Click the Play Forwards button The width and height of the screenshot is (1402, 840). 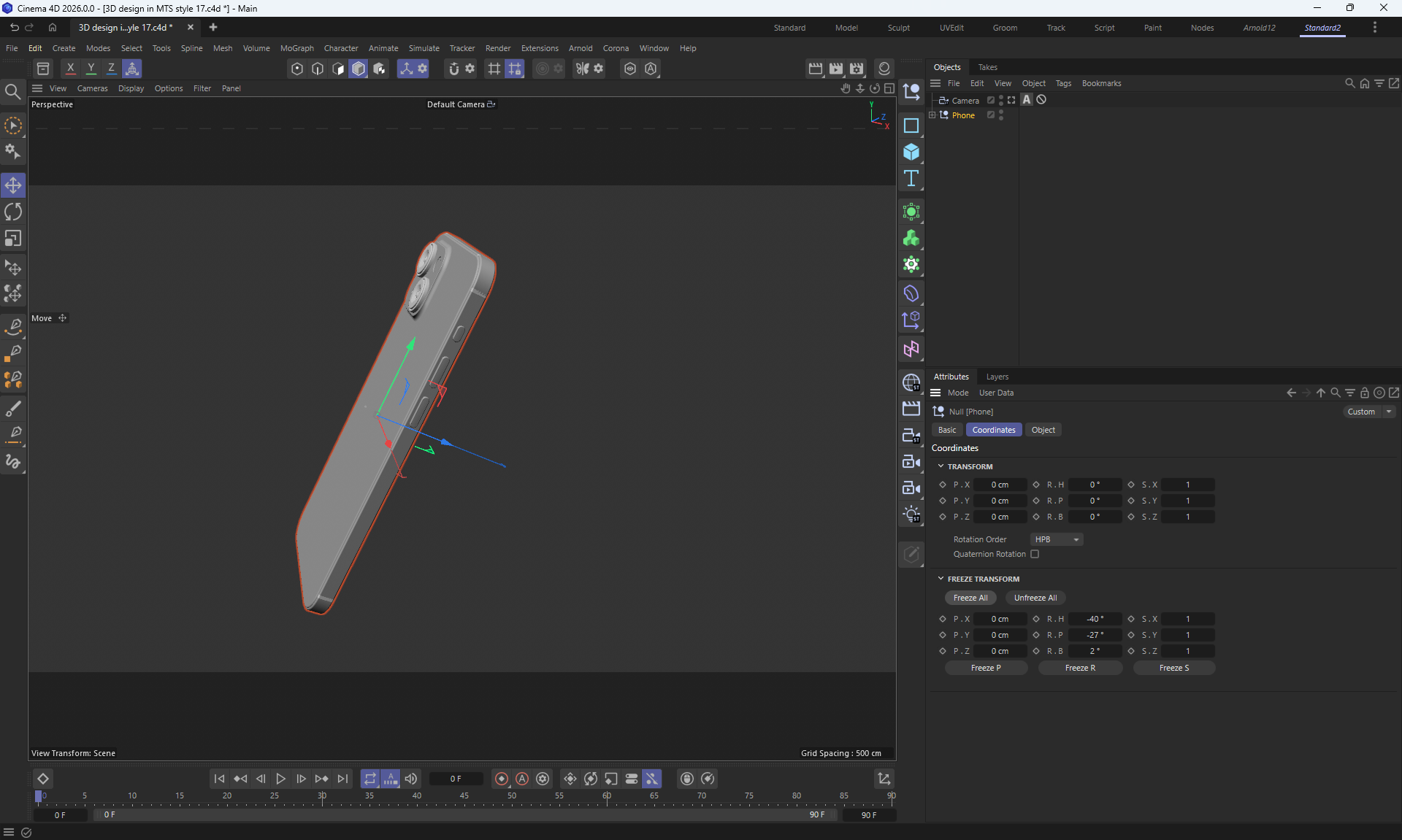[x=280, y=779]
